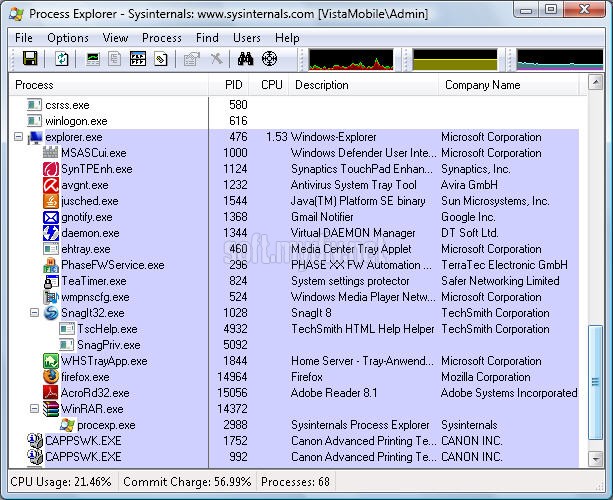Click Processes: 68 status bar entry

coord(296,482)
